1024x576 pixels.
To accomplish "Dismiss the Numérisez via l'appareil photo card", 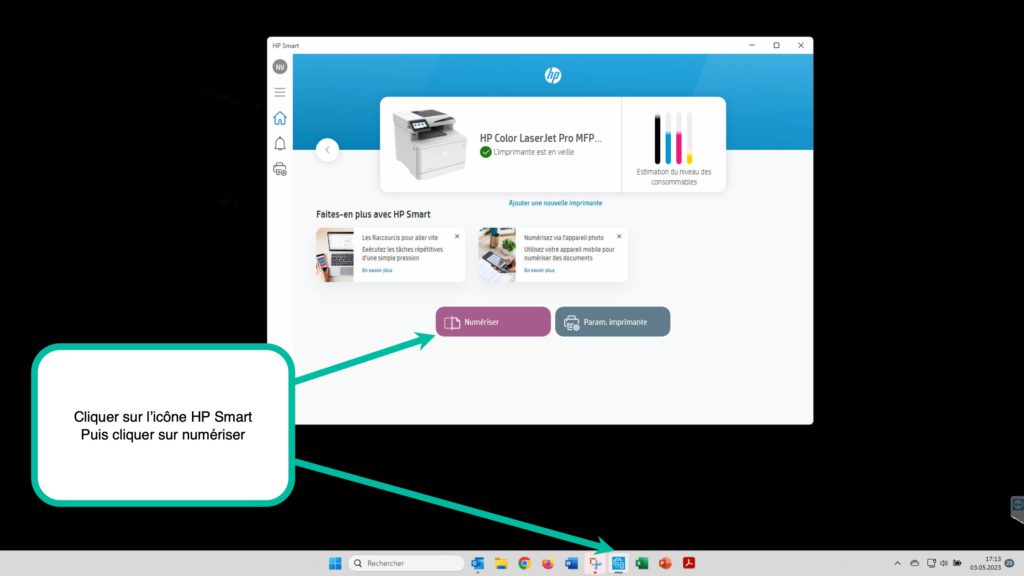I will click(x=619, y=236).
